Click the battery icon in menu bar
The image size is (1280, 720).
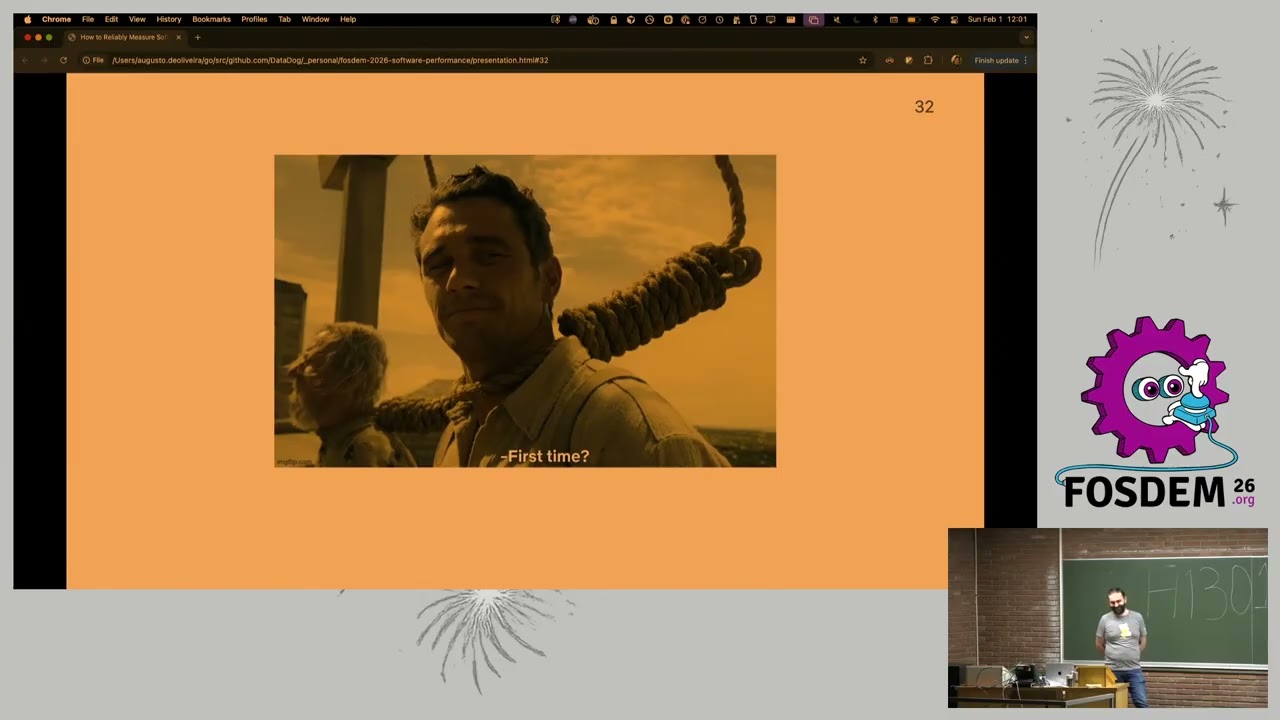pos(913,19)
